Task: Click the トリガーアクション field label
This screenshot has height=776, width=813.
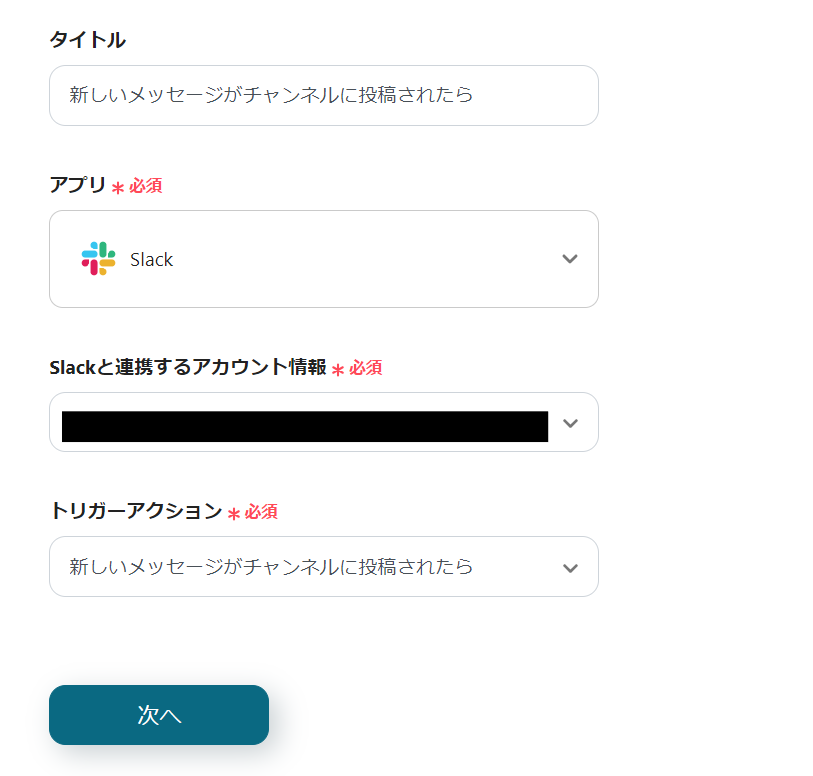Action: (136, 511)
